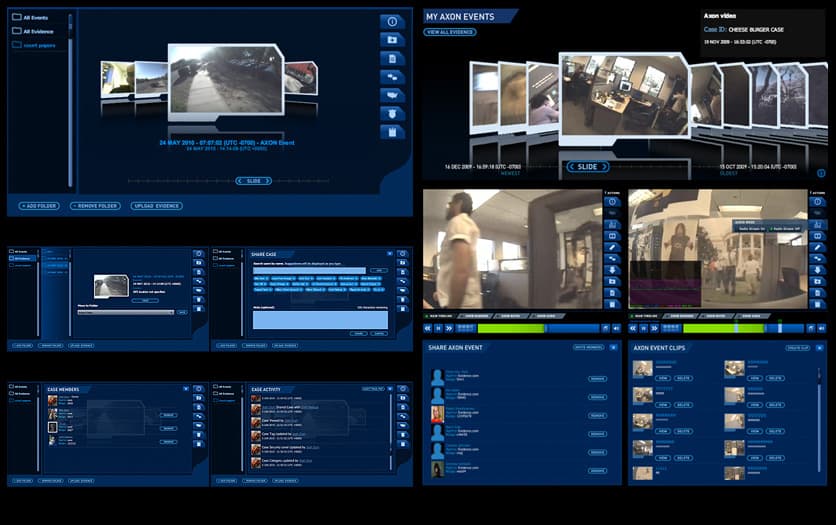This screenshot has width=836, height=525.
Task: Click Invite Members in Share Axon Event
Action: (588, 348)
